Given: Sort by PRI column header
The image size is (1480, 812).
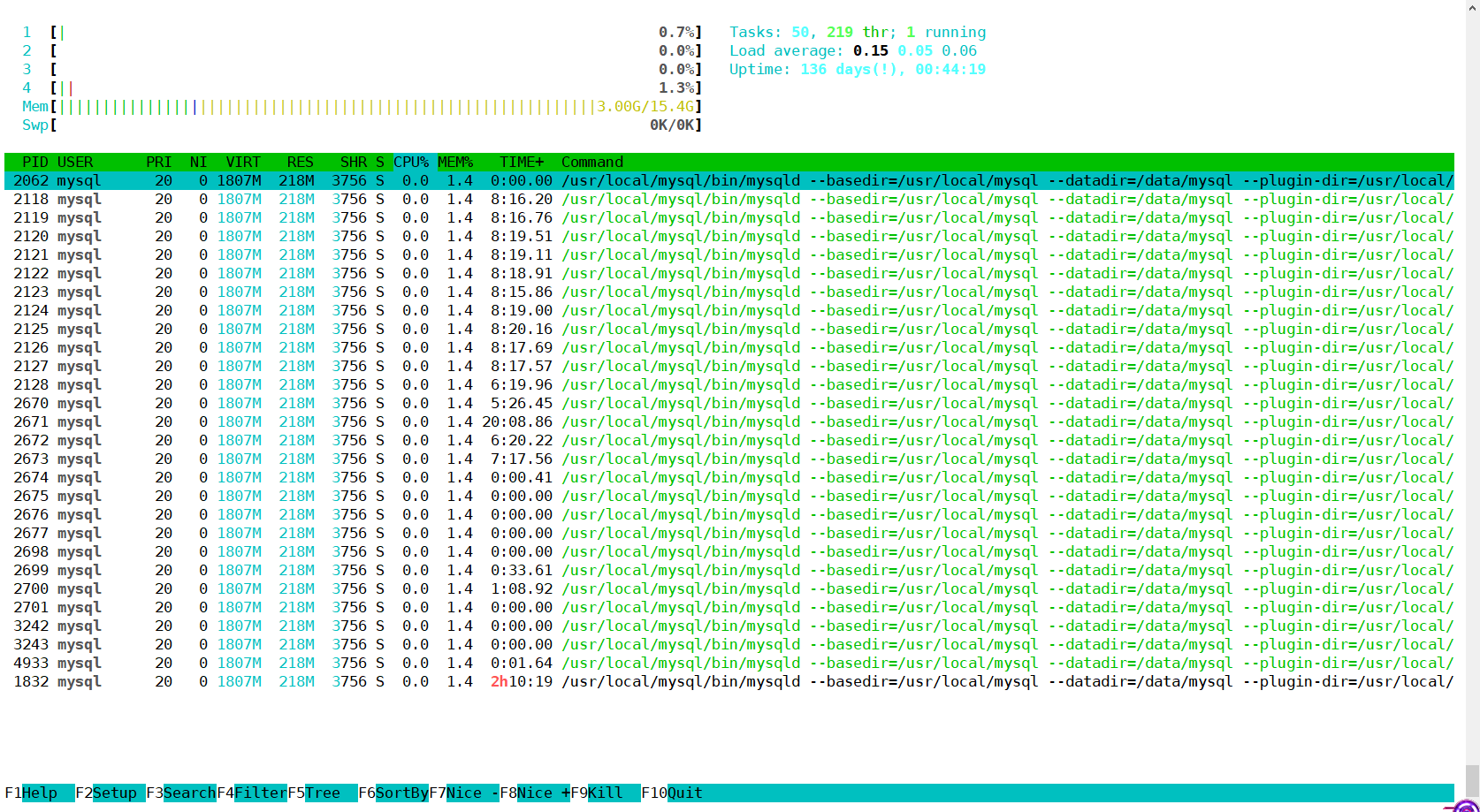Looking at the screenshot, I should [x=159, y=162].
